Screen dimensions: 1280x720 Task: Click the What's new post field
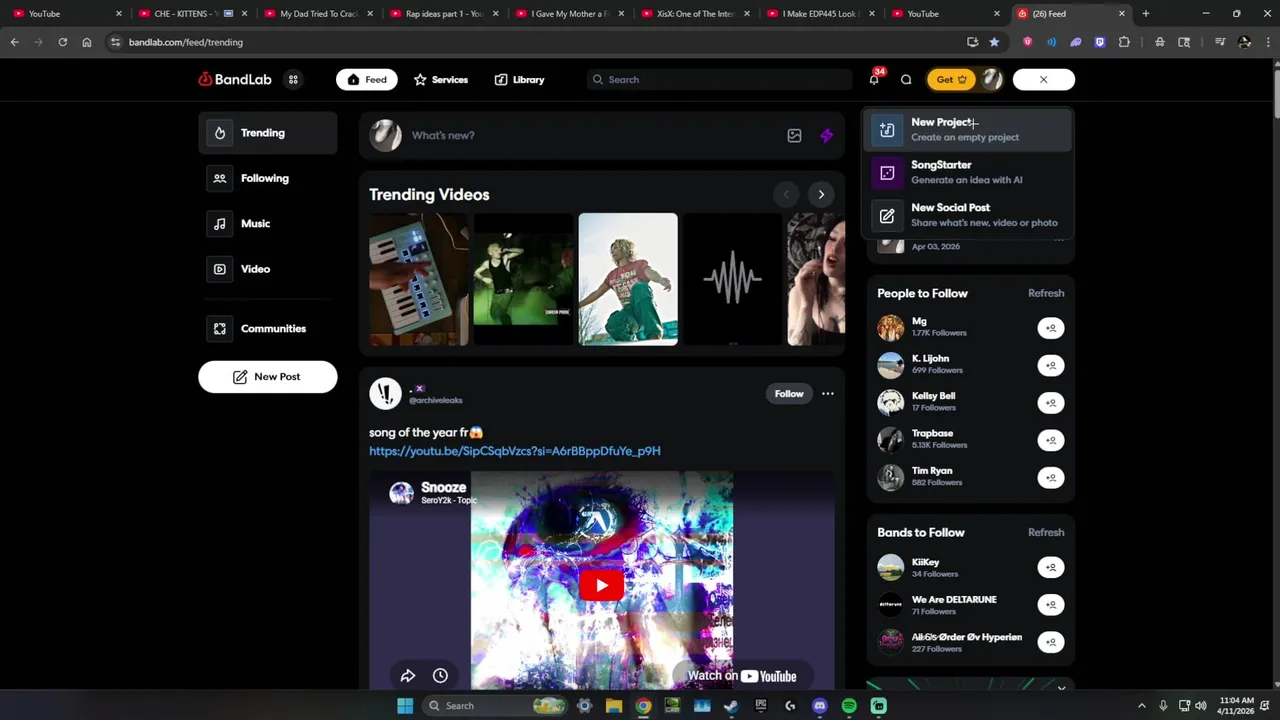pyautogui.click(x=590, y=135)
